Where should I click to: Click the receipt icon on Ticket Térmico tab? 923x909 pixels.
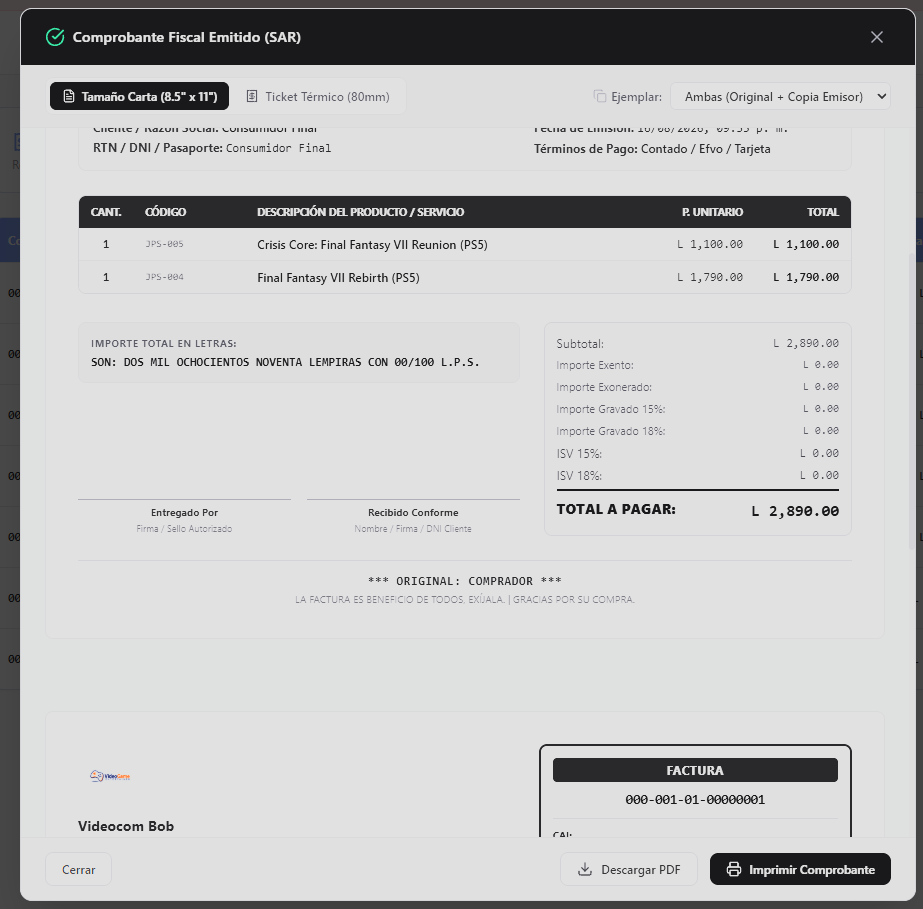[252, 96]
